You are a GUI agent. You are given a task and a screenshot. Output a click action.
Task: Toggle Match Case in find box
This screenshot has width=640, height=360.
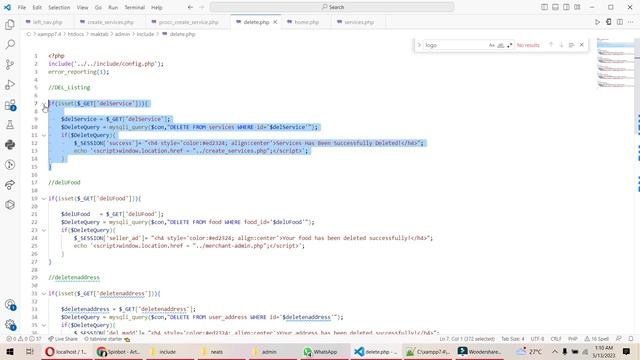click(491, 45)
